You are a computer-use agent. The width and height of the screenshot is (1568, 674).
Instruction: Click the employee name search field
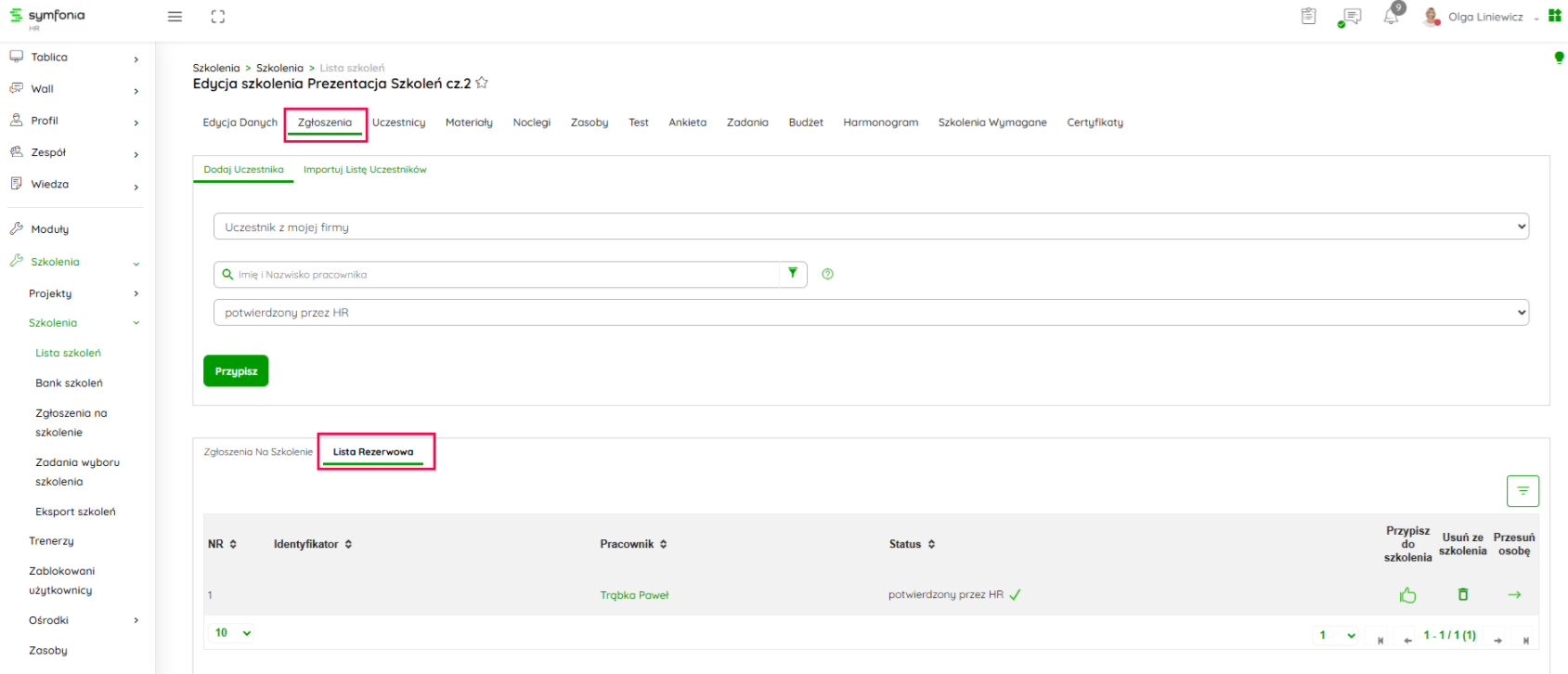coord(506,275)
